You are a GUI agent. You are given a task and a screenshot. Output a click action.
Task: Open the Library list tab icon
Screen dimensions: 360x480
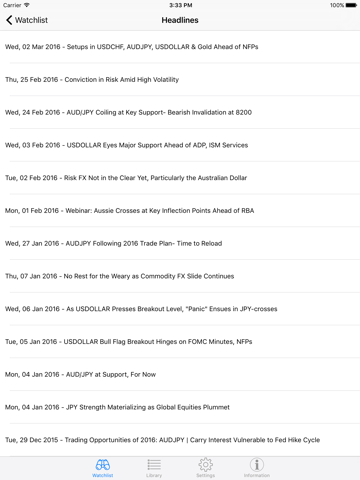154,464
